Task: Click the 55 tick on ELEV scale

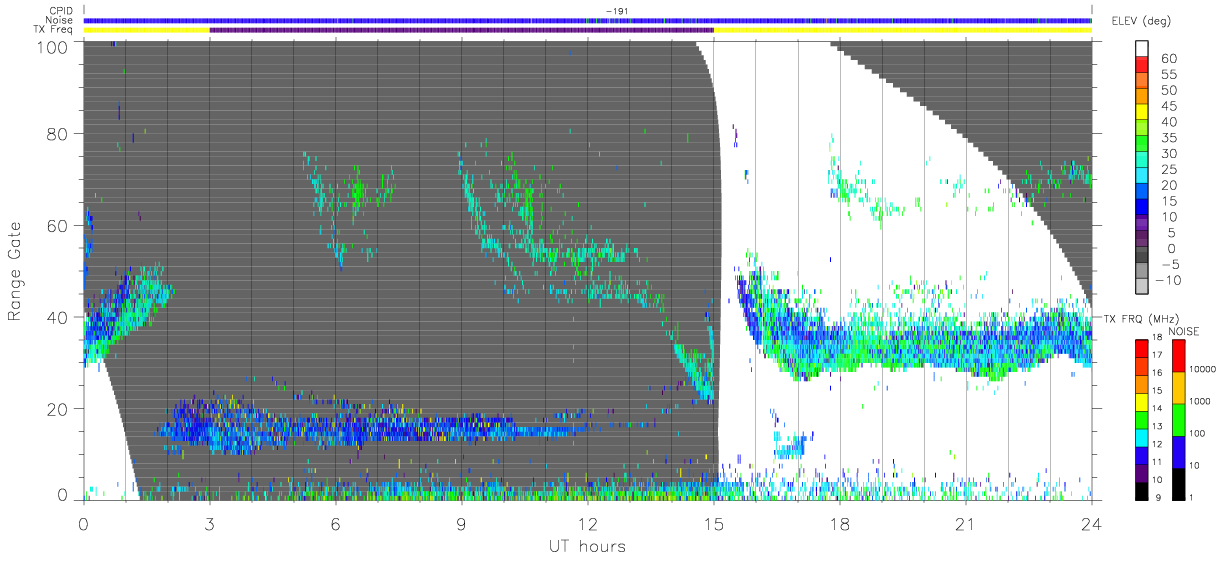Action: (1169, 74)
